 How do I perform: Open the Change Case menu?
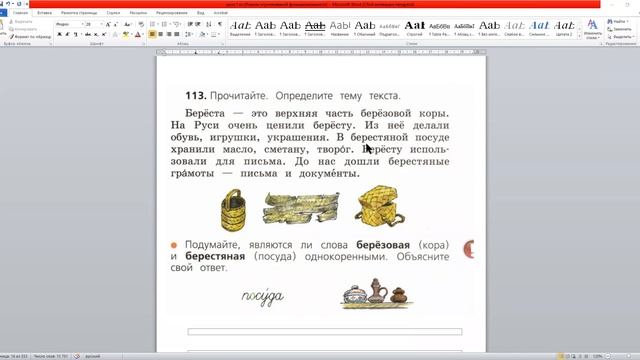pos(127,24)
